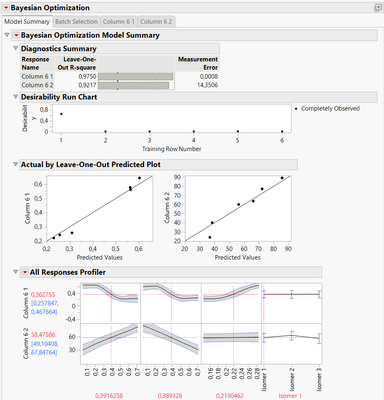Click the Completely Observed legend entry
Viewport: 384px width, 400px height.
(x=327, y=109)
